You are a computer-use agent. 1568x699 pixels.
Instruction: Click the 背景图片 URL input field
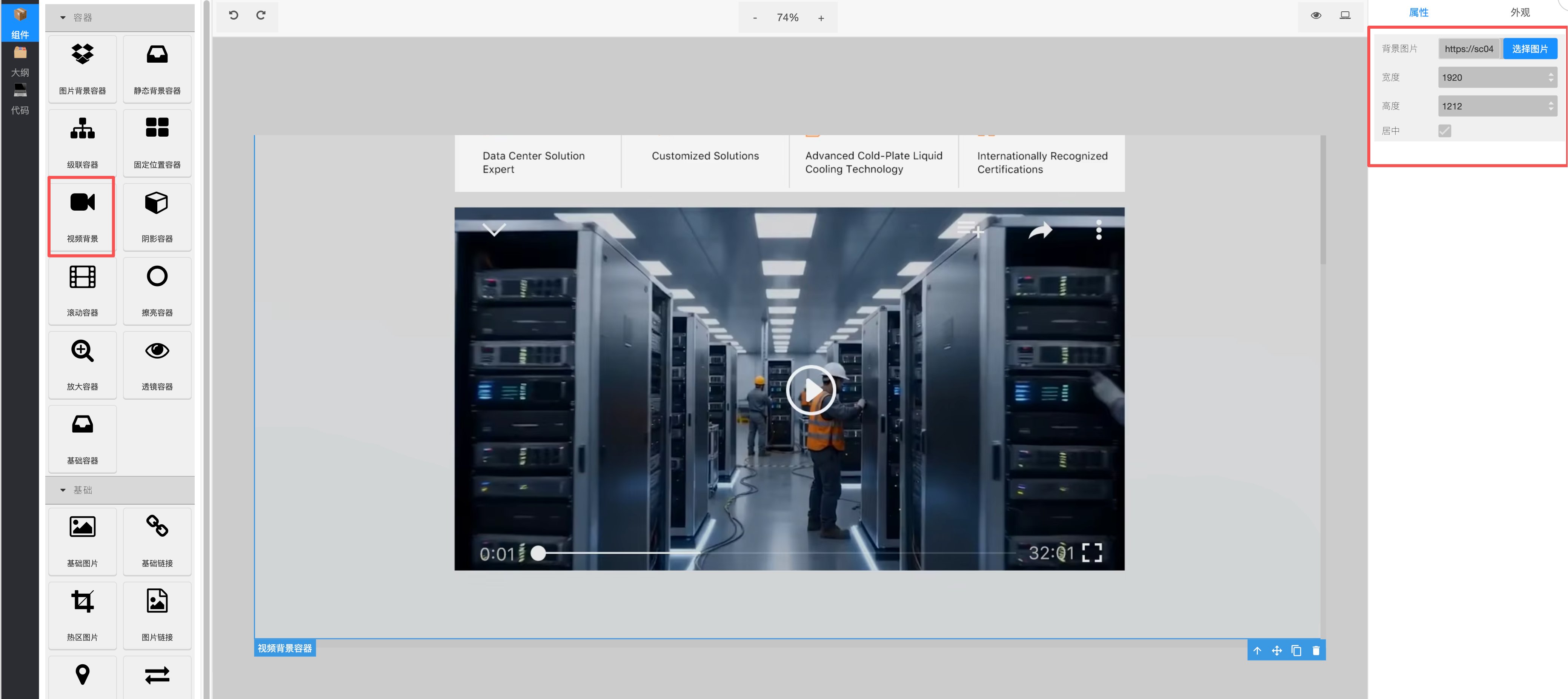1469,49
